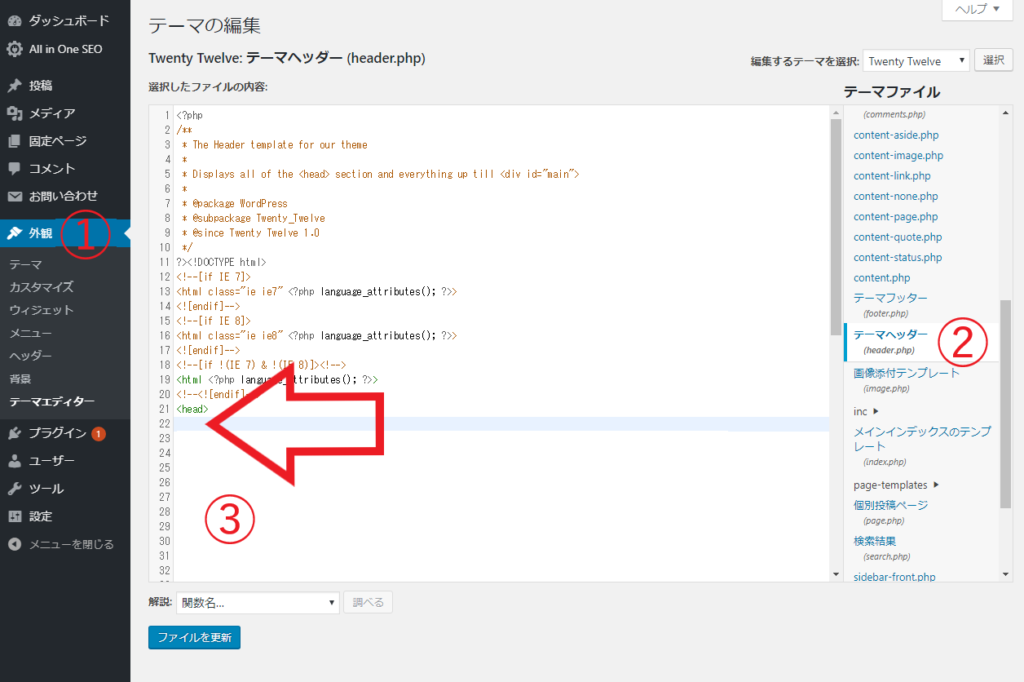This screenshot has height=682, width=1024.
Task: Expand the inc folder
Action: tap(866, 412)
